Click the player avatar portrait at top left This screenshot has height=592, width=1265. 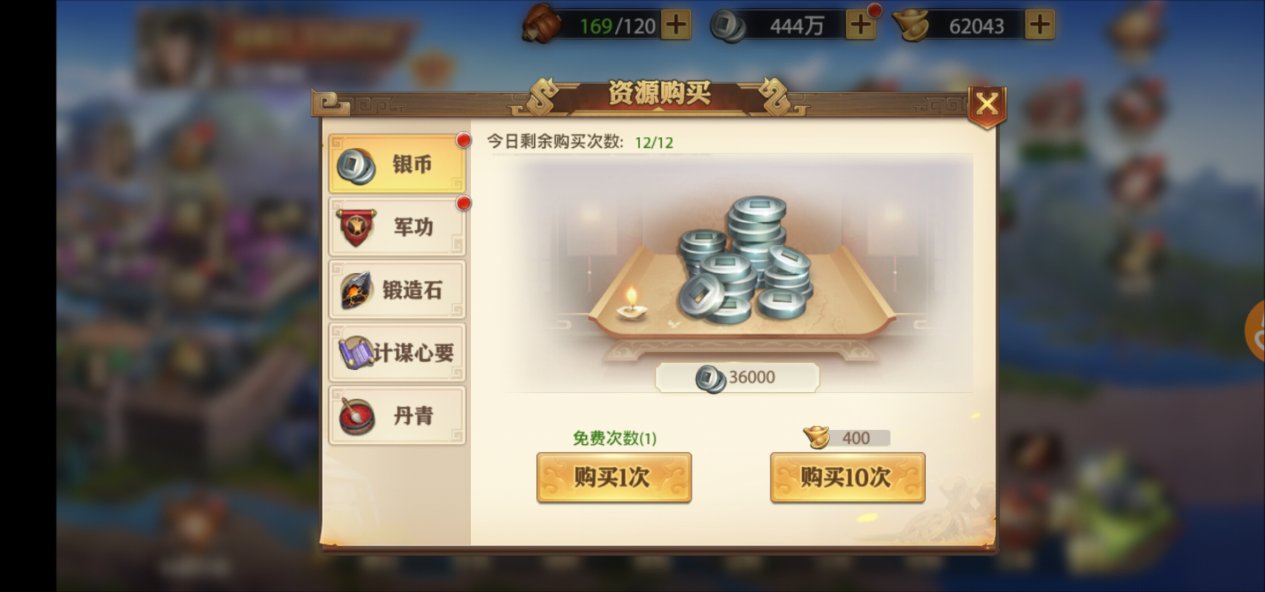pyautogui.click(x=175, y=48)
